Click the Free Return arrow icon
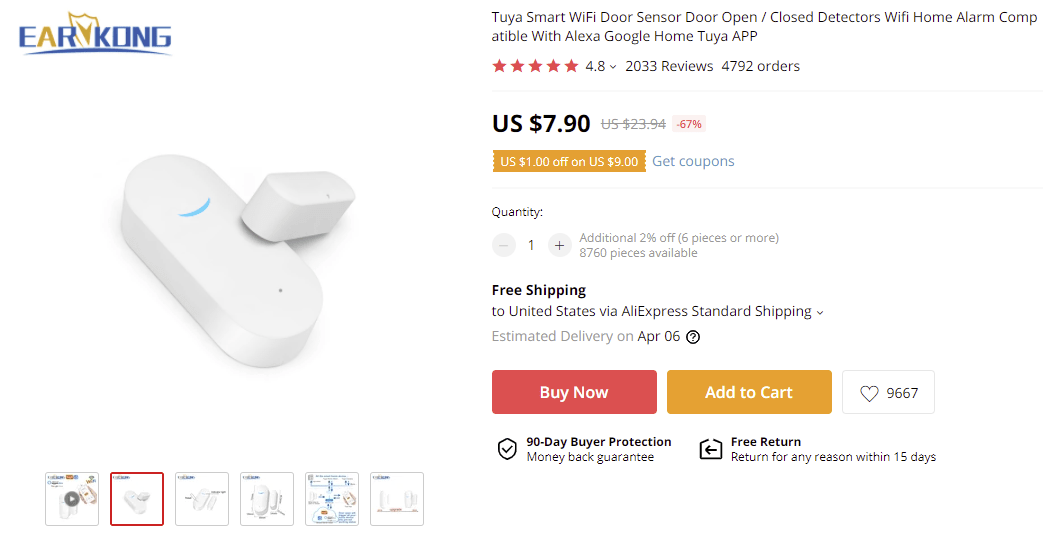 (710, 449)
